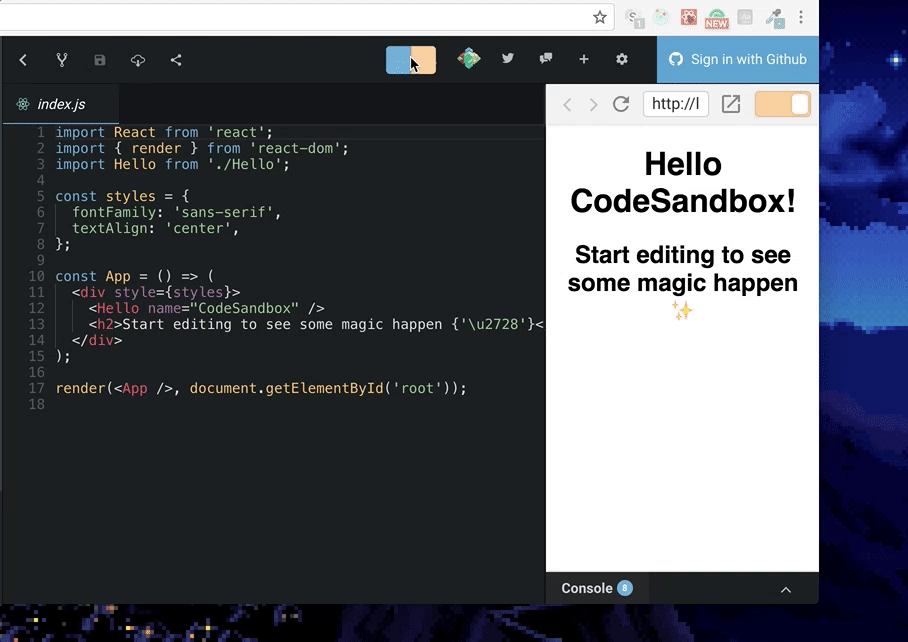Expand console with chevron up
Screen dimensions: 908x642
pos(786,589)
